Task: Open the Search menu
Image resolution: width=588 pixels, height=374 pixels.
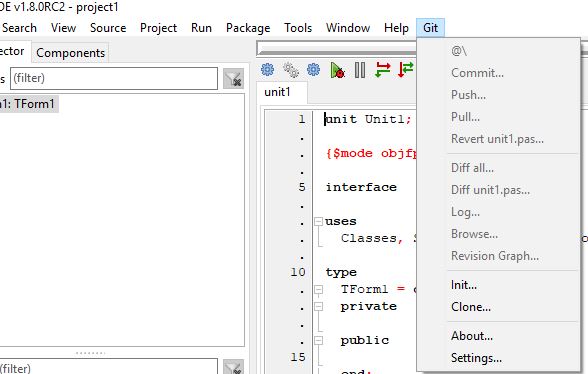Action: tap(20, 28)
